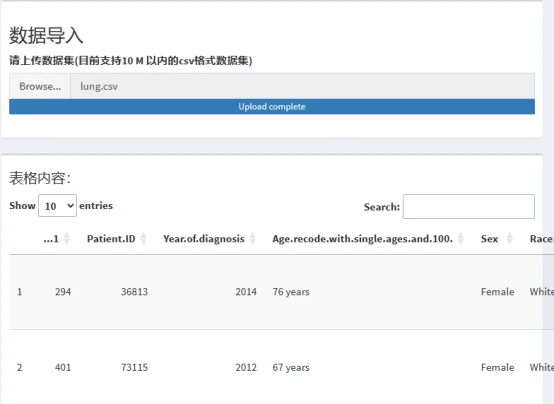This screenshot has height=404, width=554.
Task: Click the lung.csv filename field
Action: click(302, 86)
